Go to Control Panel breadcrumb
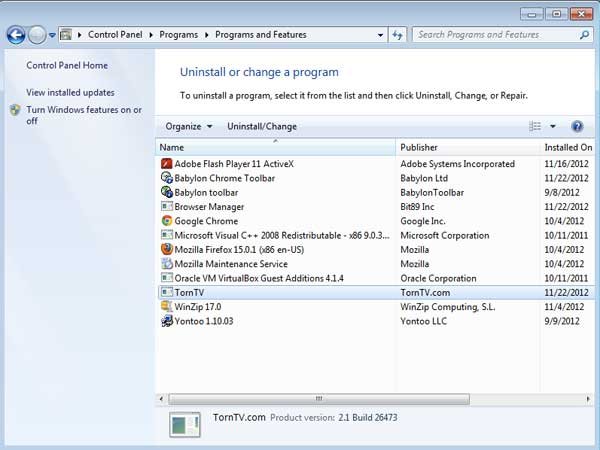600x450 pixels. (115, 35)
